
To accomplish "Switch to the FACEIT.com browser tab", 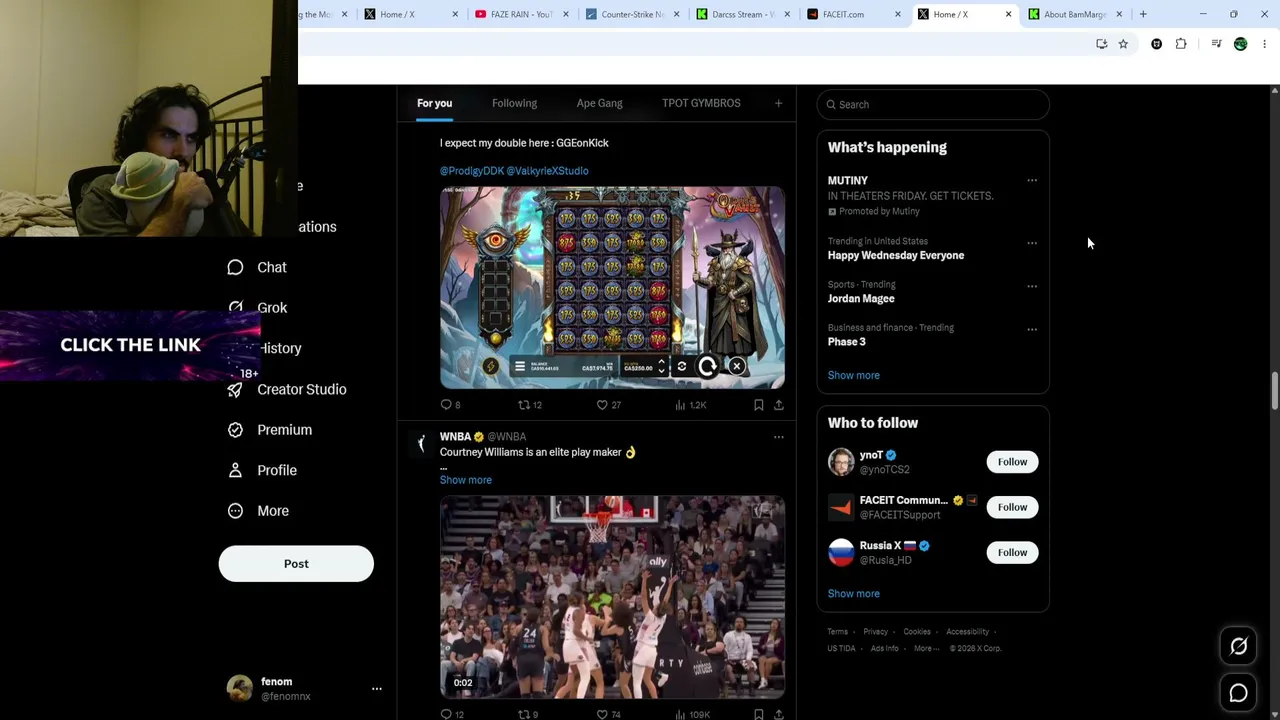I will pos(855,14).
